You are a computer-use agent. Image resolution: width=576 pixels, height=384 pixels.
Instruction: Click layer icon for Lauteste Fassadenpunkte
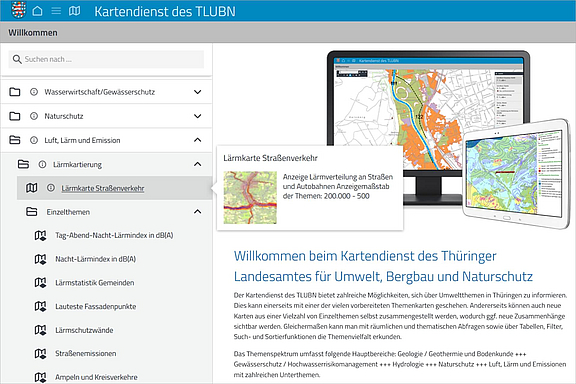pos(40,306)
